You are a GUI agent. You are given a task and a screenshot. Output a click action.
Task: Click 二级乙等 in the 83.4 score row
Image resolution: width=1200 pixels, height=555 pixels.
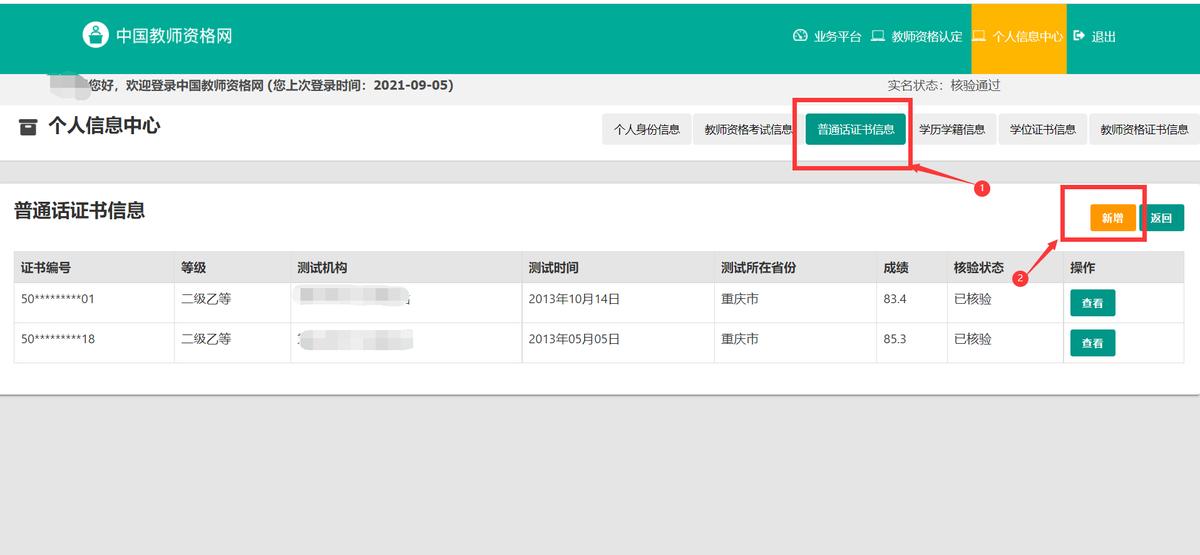coord(206,299)
